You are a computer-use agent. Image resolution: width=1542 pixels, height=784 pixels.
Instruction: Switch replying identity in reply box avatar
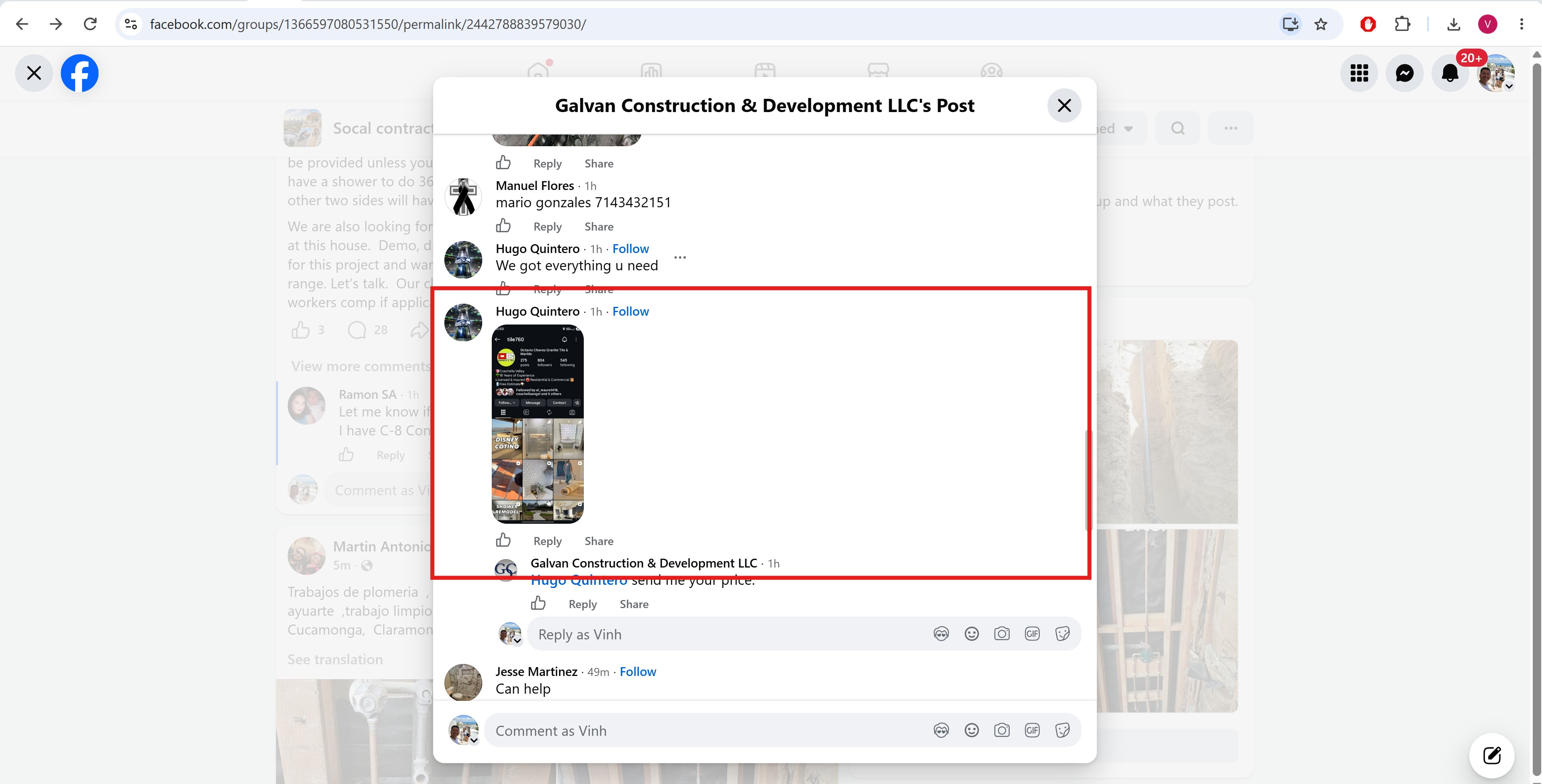pyautogui.click(x=510, y=634)
